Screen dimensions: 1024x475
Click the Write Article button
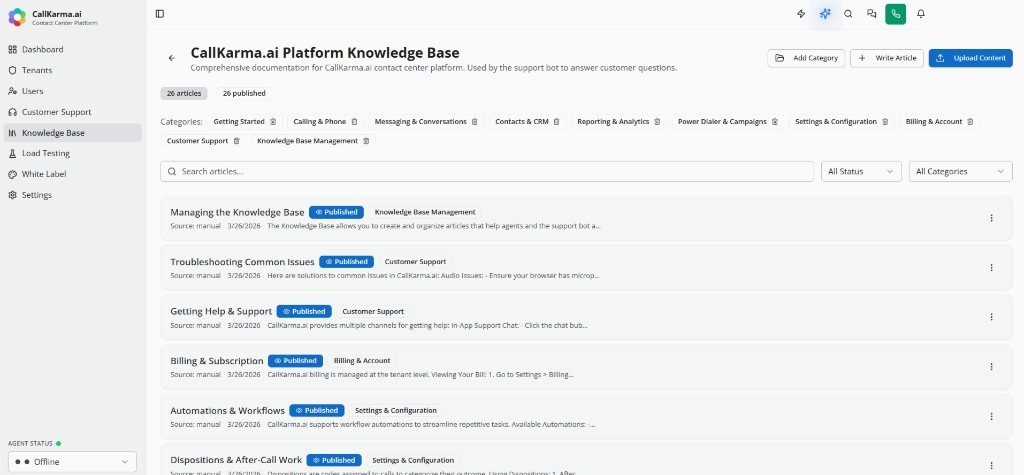click(887, 58)
